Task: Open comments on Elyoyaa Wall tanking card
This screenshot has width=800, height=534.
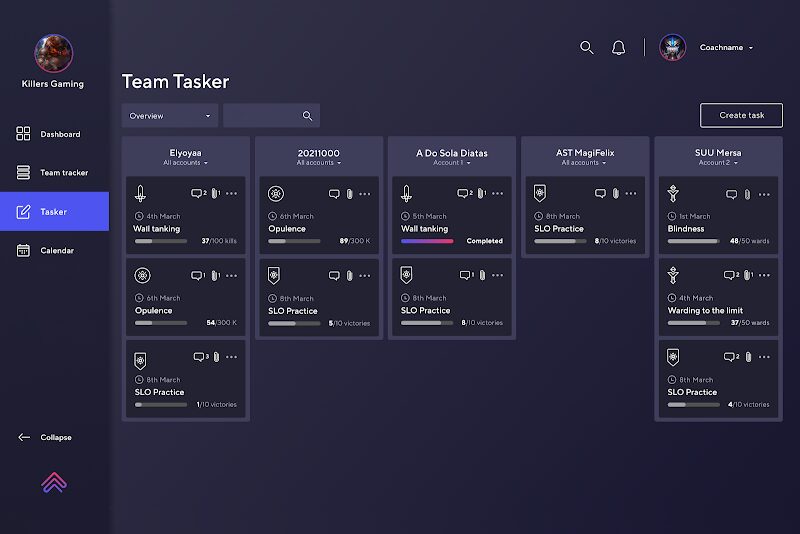Action: [x=198, y=193]
